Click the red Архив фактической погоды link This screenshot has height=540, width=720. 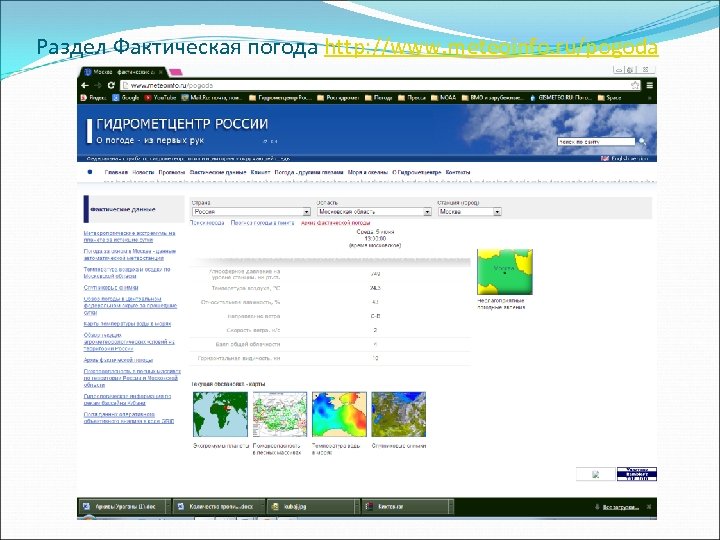[336, 223]
